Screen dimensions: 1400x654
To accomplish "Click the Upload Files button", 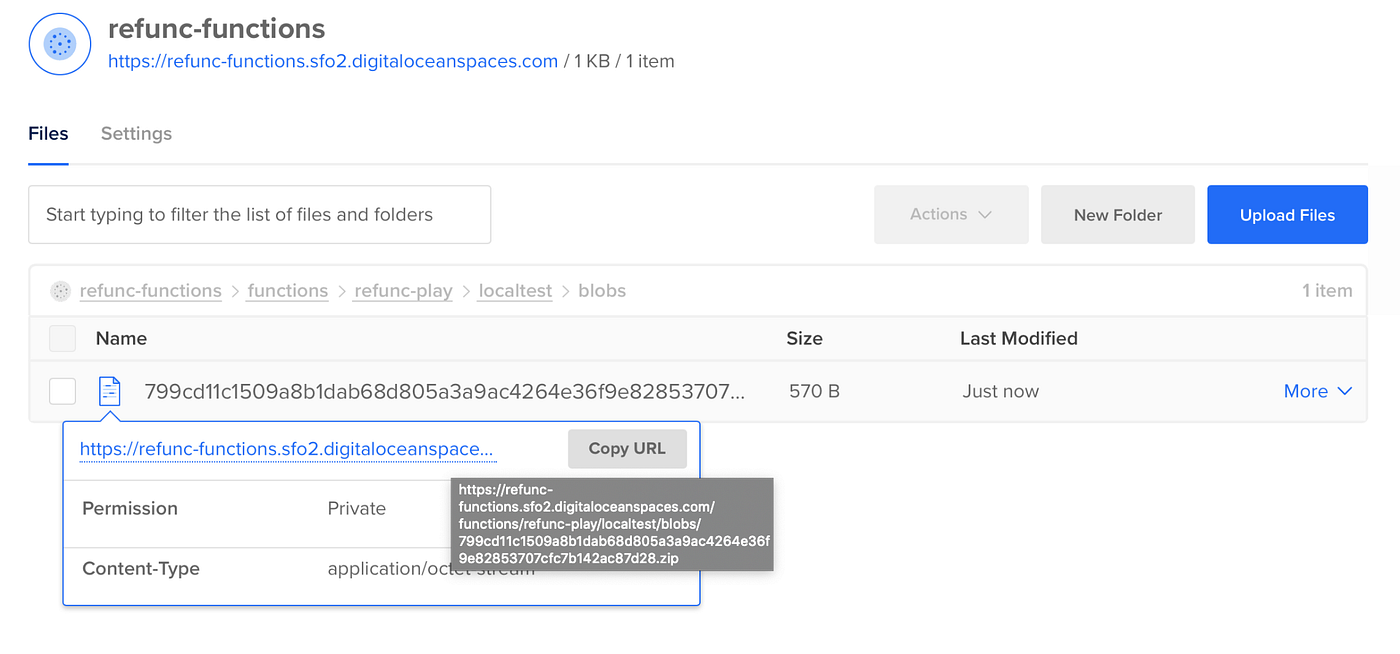I will [x=1287, y=214].
